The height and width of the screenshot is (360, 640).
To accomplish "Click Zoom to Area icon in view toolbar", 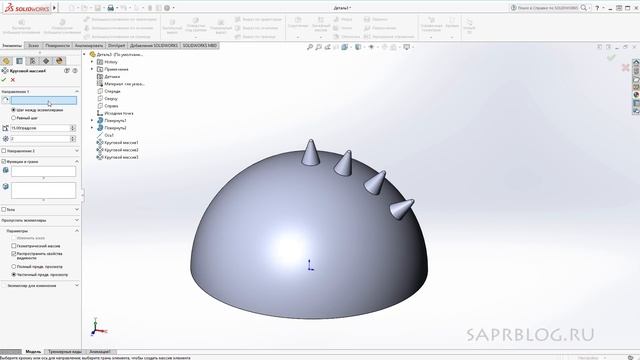I will [x=318, y=47].
